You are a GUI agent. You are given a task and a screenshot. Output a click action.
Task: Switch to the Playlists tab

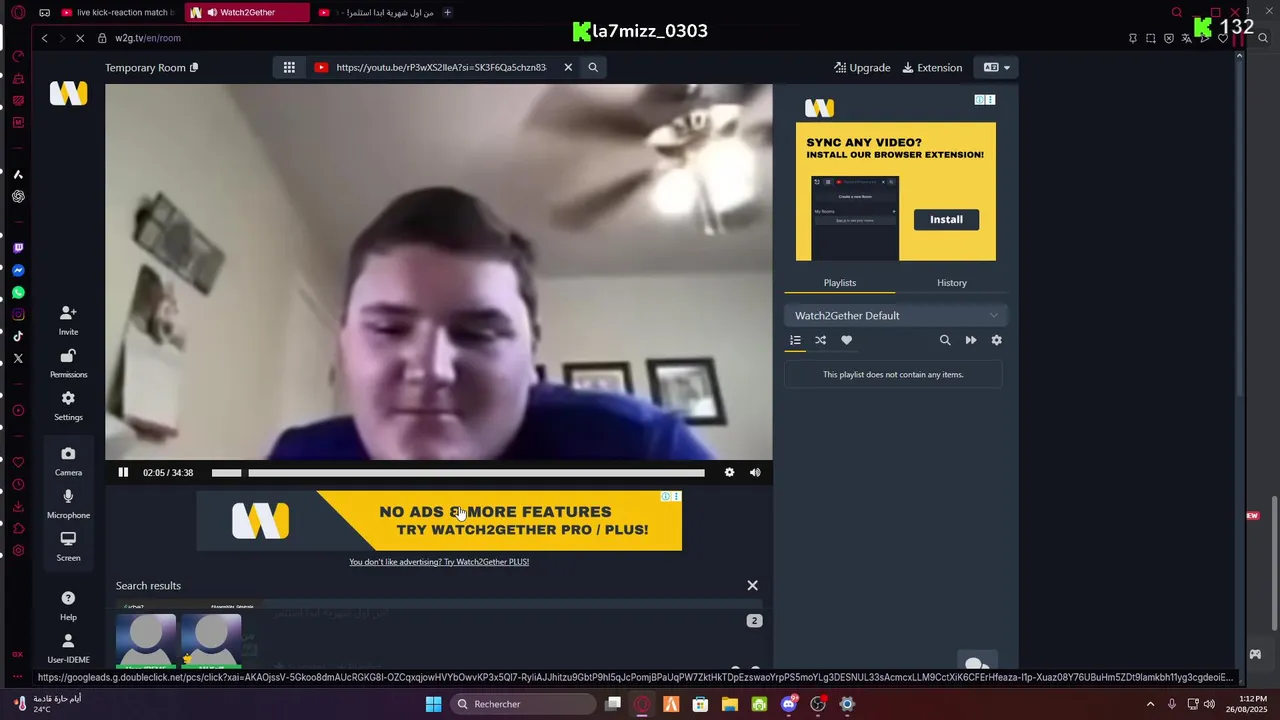point(840,283)
